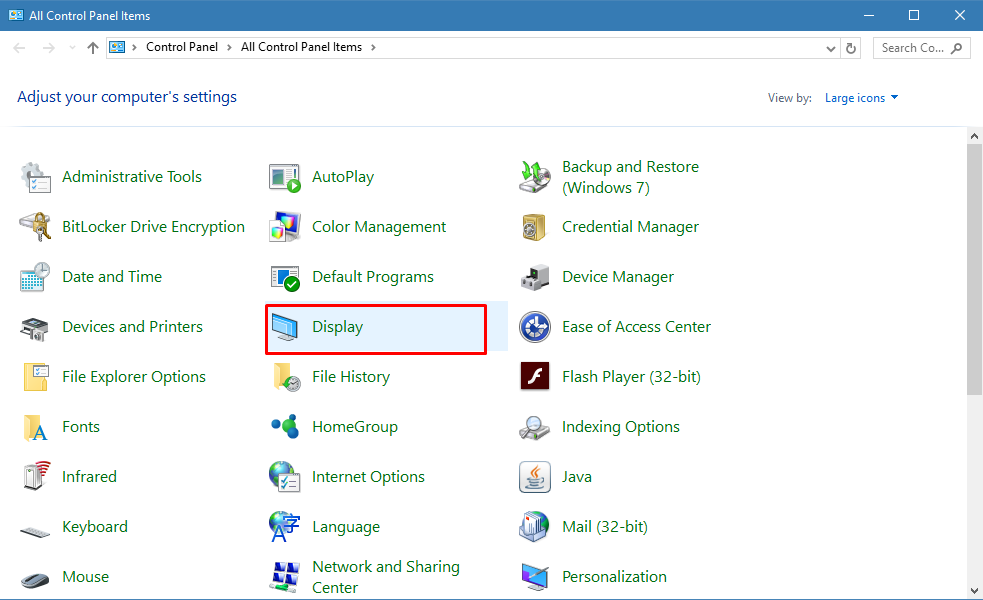Viewport: 983px width, 600px height.
Task: Click the All Control Panel Items breadcrumb
Action: tap(301, 47)
